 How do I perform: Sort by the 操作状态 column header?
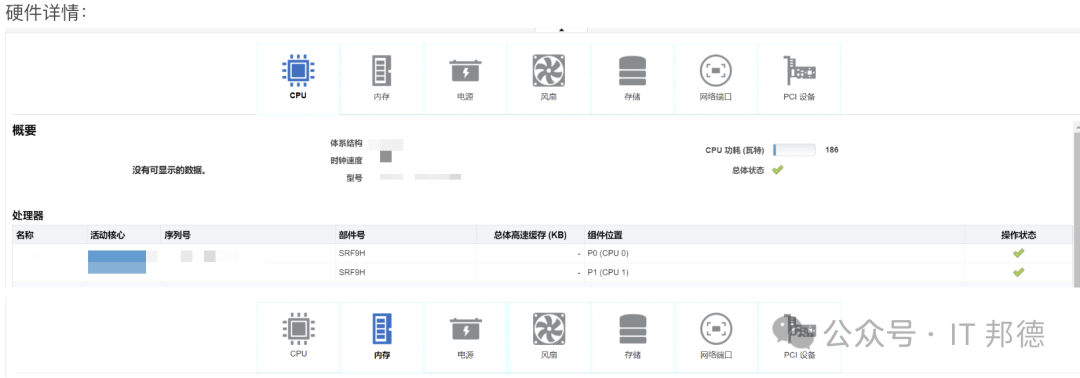click(1019, 235)
